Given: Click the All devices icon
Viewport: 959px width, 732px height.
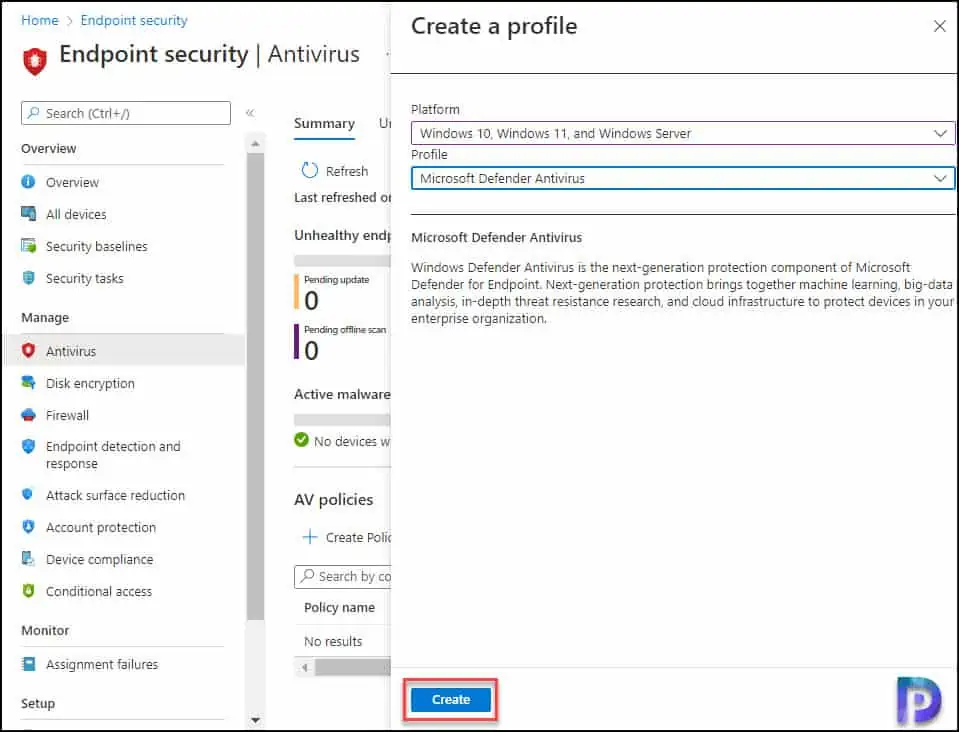Looking at the screenshot, I should pos(28,213).
